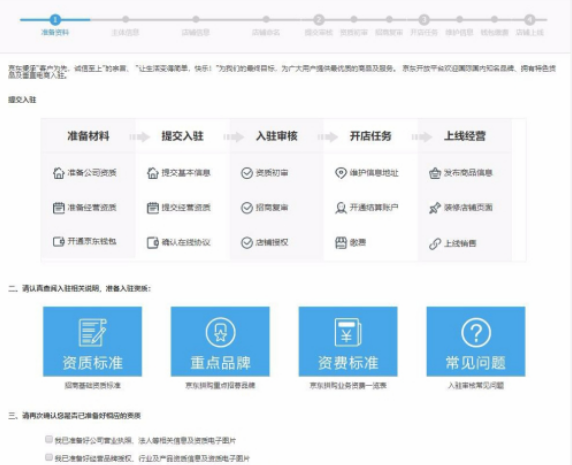The image size is (572, 465).
Task: Click the checkmark icon beside 店铺授权
Action: [x=247, y=243]
